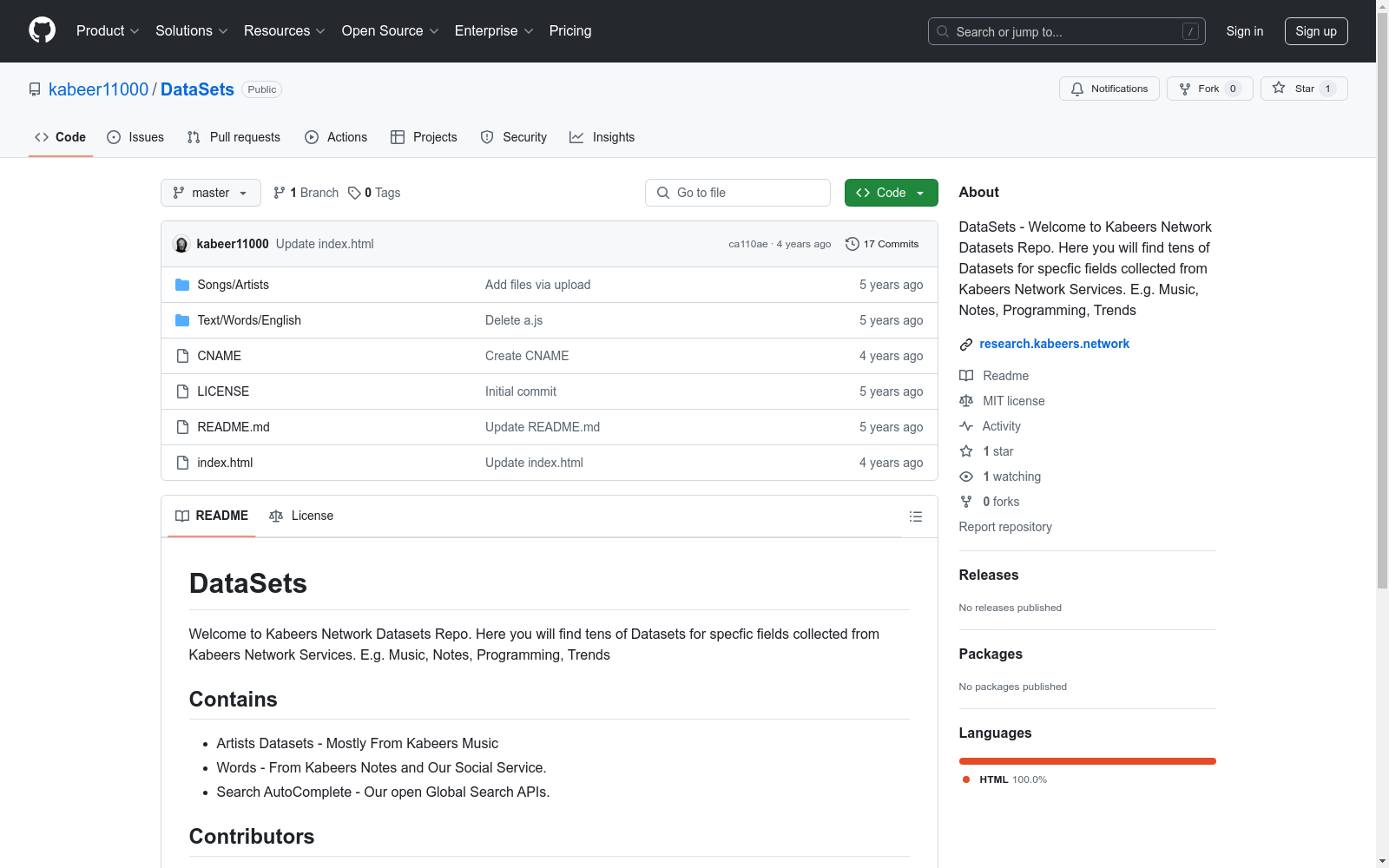Expand the Solutions menu
The width and height of the screenshot is (1389, 868).
click(192, 31)
